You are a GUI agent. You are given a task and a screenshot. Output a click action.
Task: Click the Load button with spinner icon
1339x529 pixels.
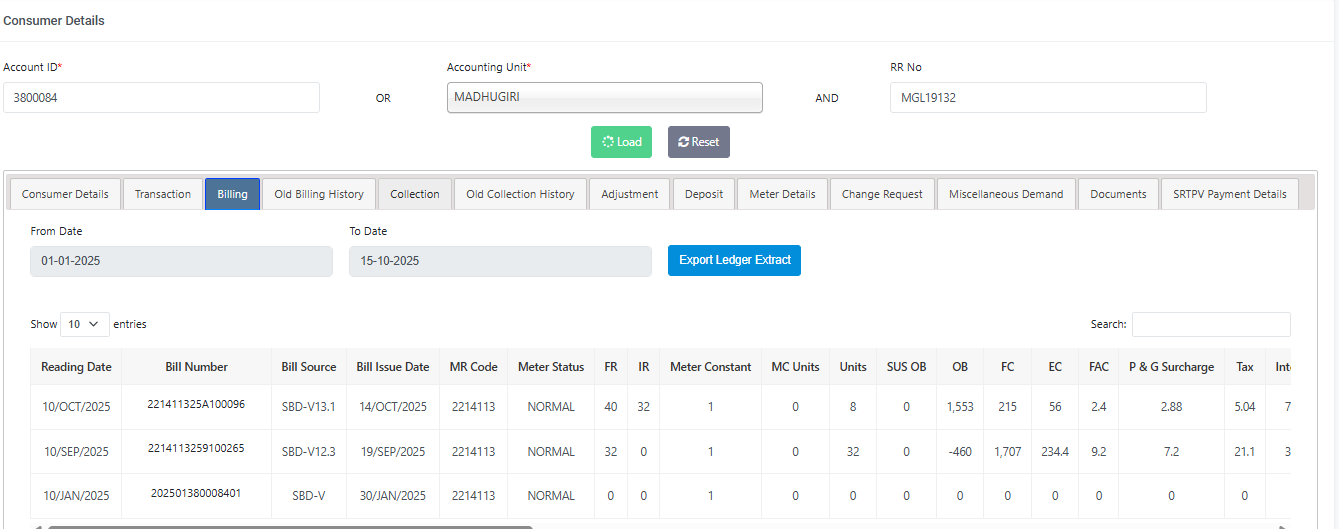tap(621, 142)
